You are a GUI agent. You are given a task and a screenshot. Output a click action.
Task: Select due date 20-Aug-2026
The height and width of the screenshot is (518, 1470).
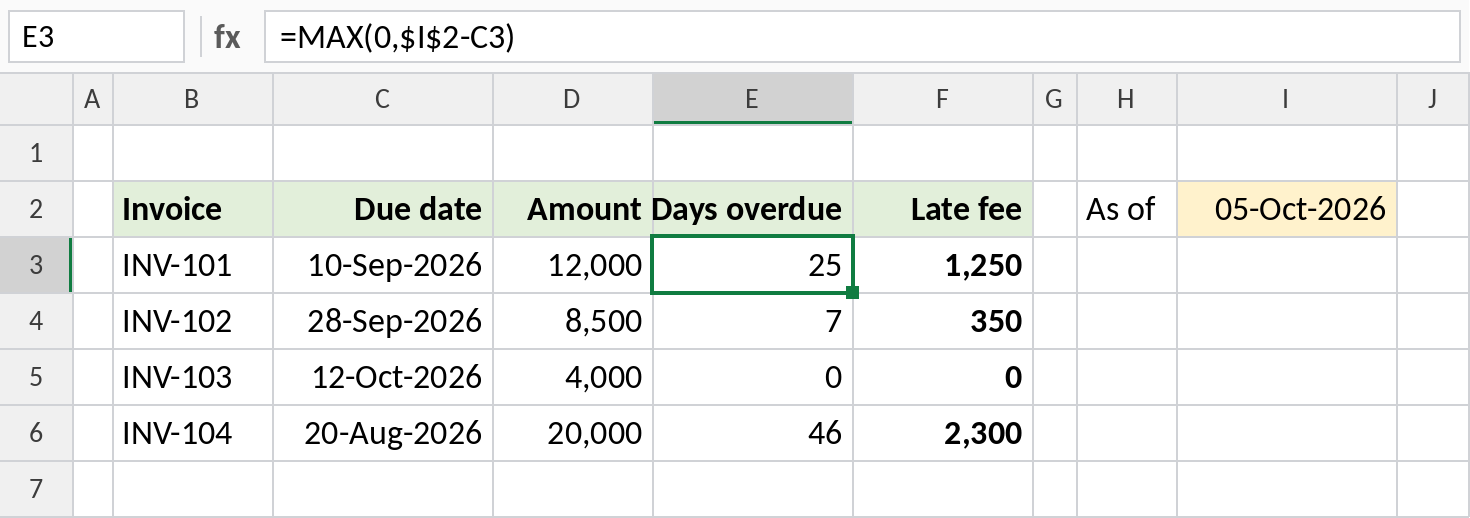click(383, 433)
